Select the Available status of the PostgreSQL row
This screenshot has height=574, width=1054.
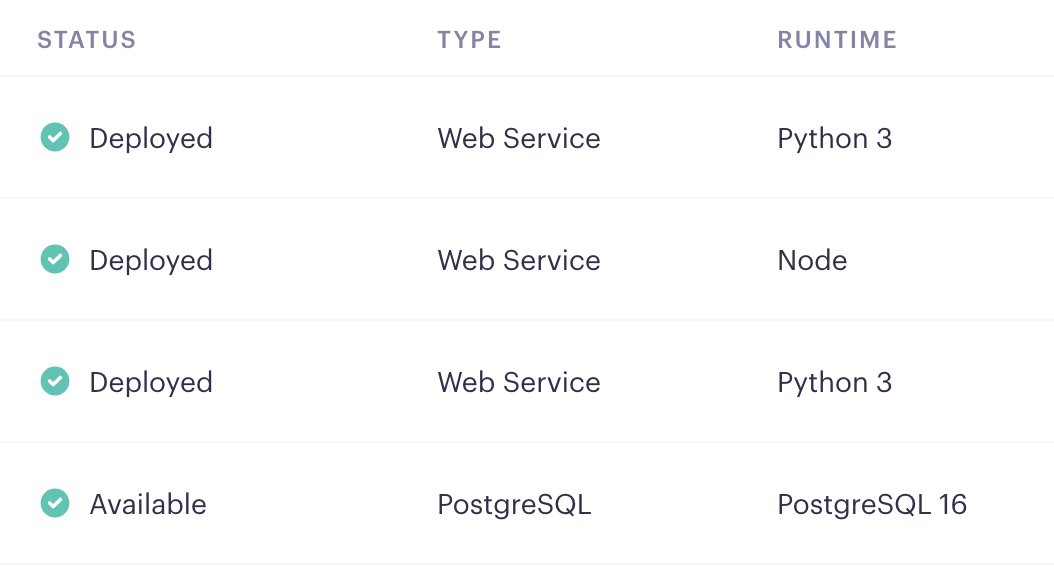tap(148, 504)
